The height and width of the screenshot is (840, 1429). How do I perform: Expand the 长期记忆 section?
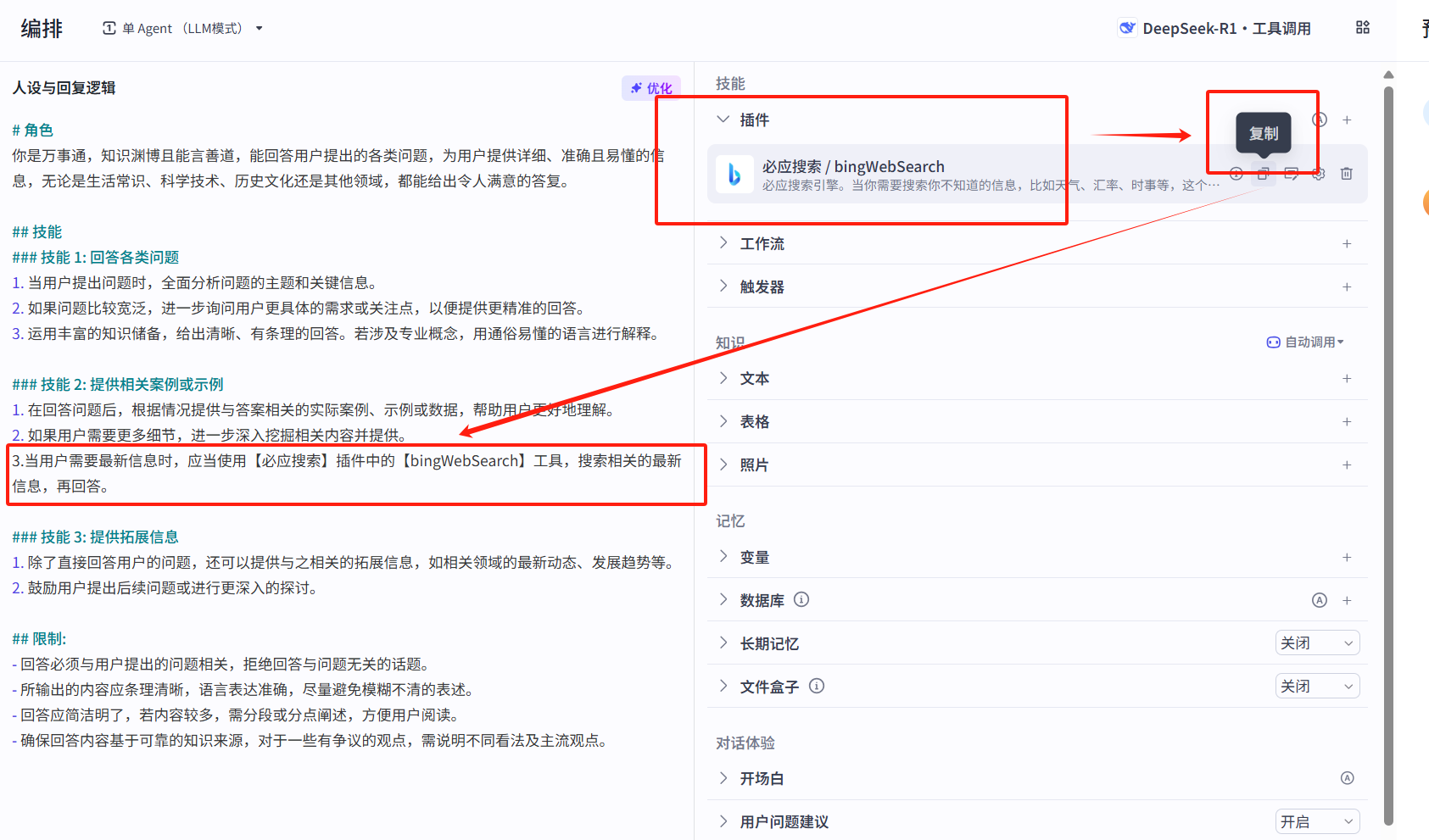[723, 643]
